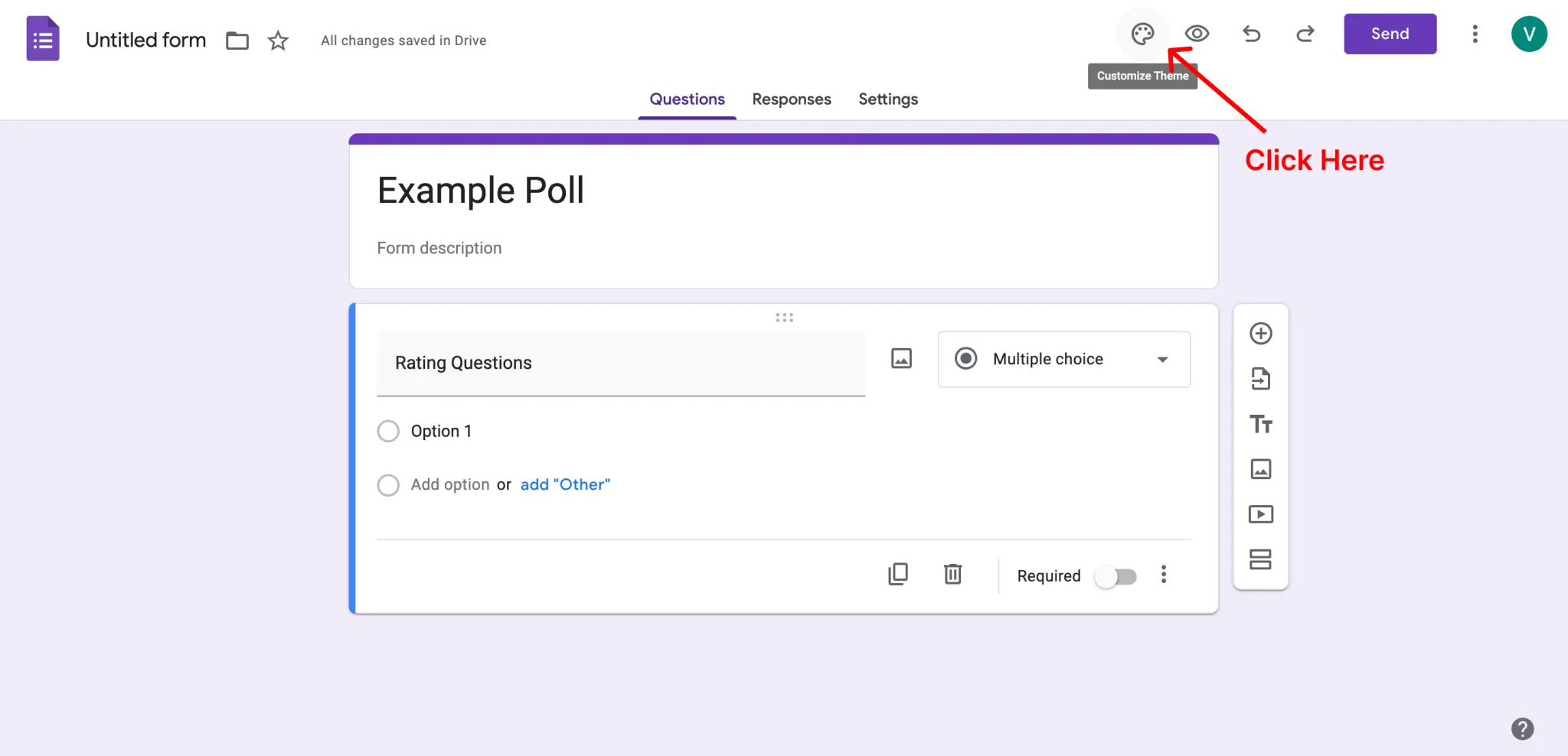Add a video from the sidebar

pos(1260,514)
